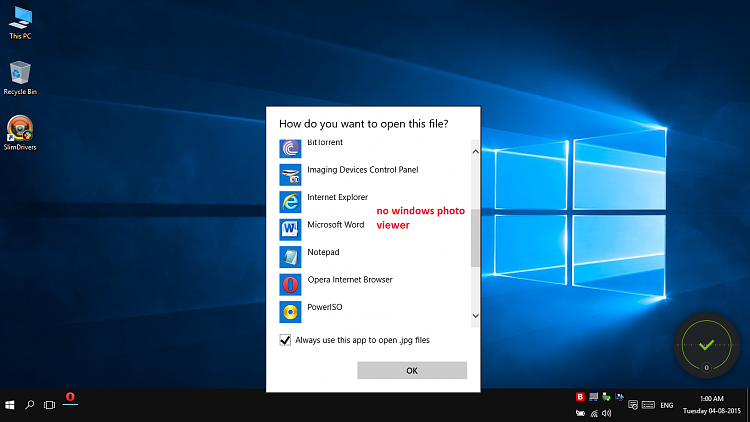Click the app list scroll up arrow
This screenshot has width=750, height=422.
coord(475,152)
